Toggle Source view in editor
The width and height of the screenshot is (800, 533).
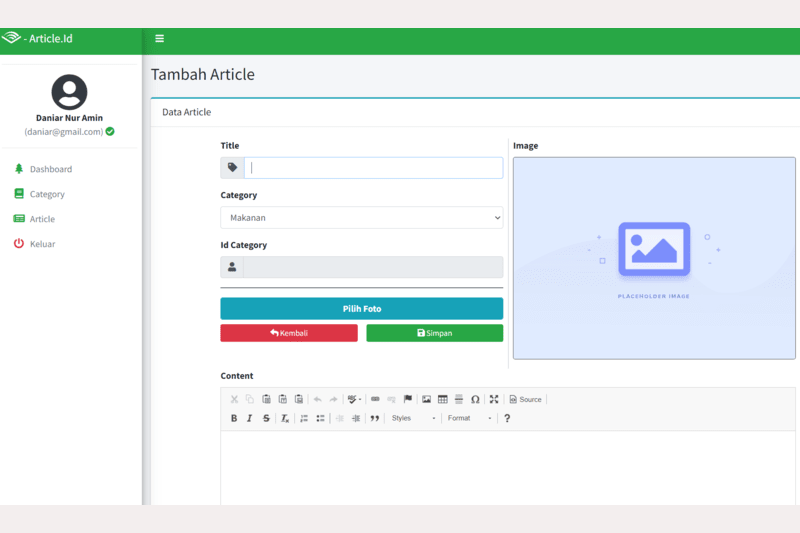(x=526, y=399)
